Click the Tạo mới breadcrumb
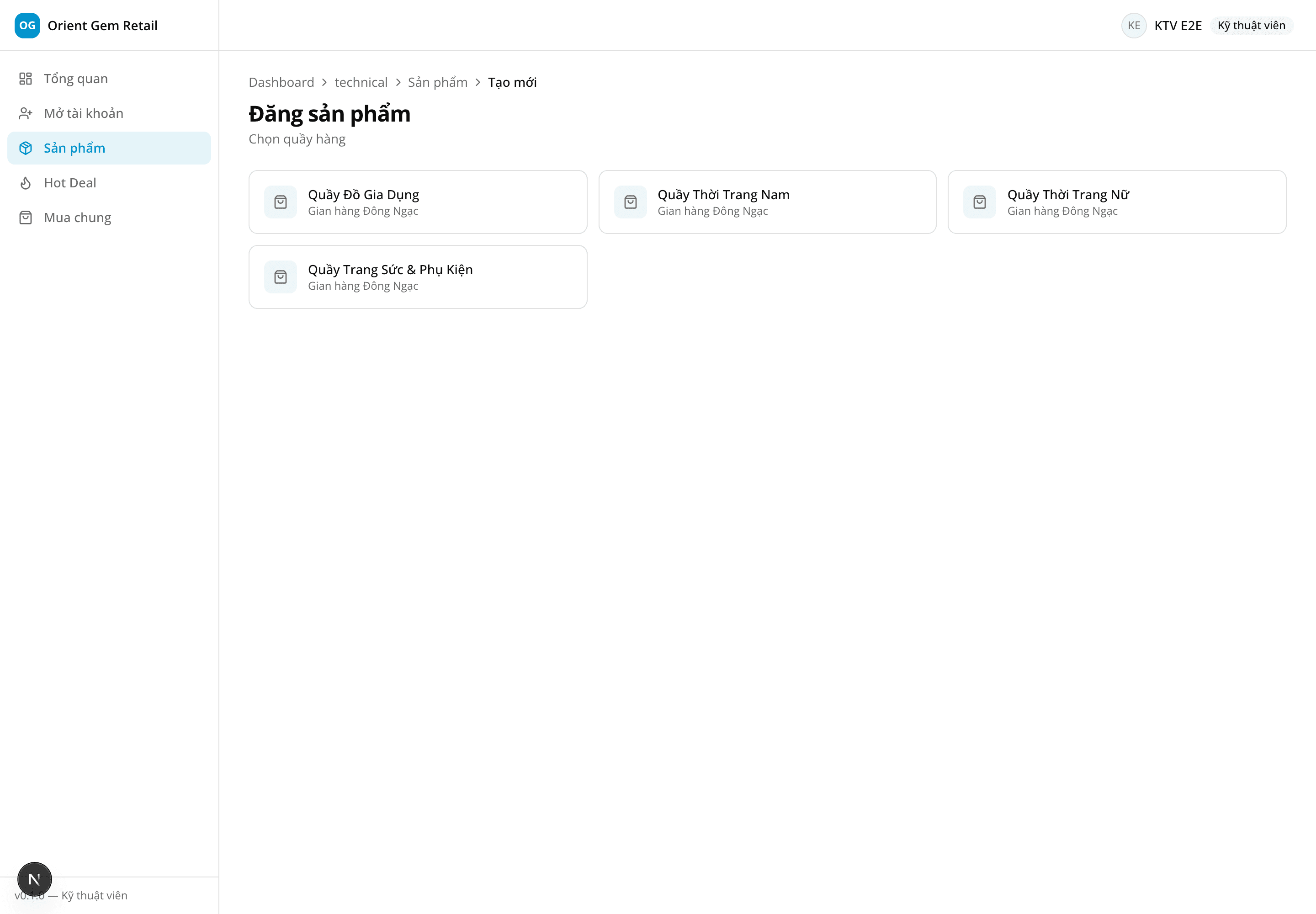This screenshot has height=914, width=1316. [512, 82]
